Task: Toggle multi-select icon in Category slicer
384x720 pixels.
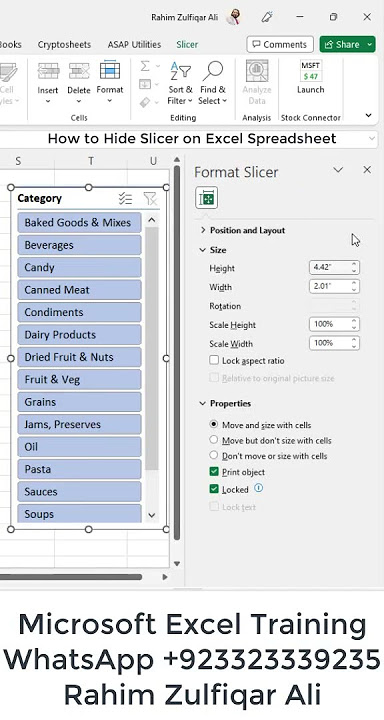Action: [x=125, y=198]
